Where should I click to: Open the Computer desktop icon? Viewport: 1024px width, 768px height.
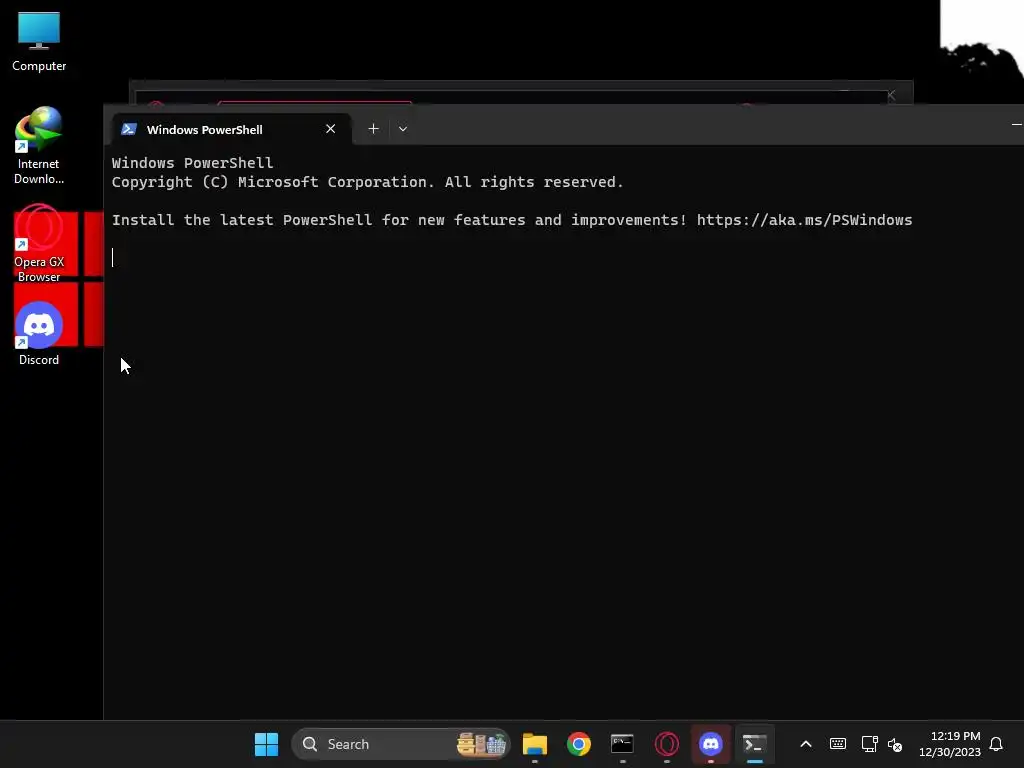(39, 42)
